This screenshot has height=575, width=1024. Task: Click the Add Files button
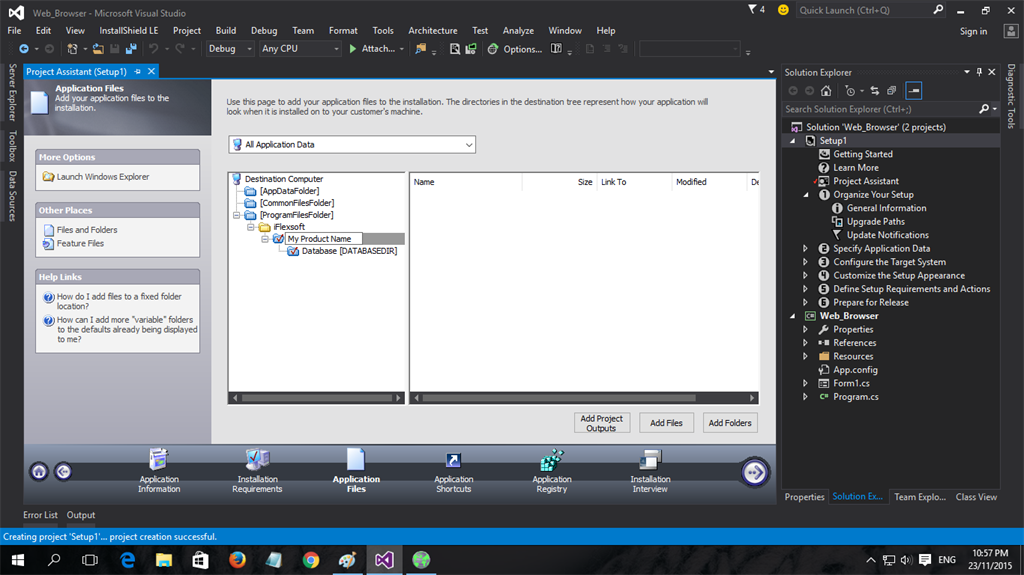666,423
